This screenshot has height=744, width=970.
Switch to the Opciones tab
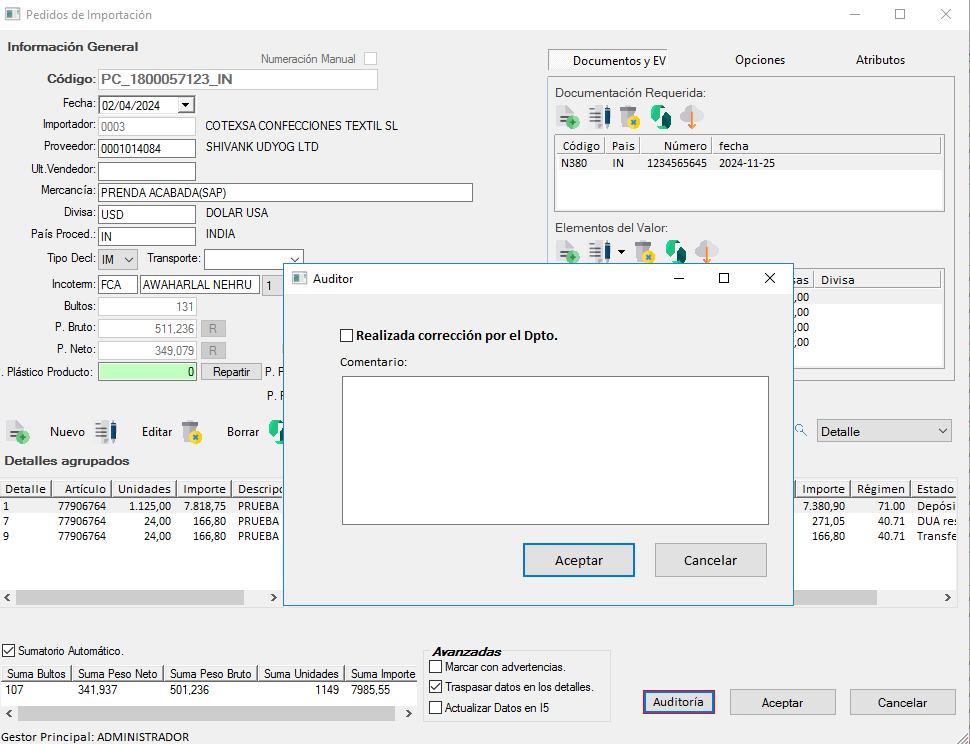click(x=760, y=60)
